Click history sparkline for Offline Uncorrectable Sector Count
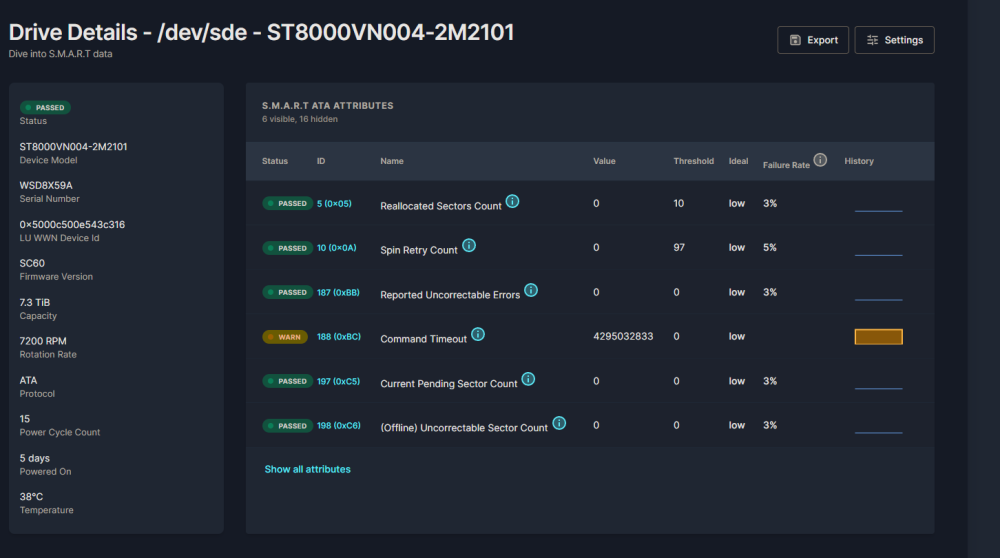This screenshot has width=1000, height=558. tap(878, 432)
